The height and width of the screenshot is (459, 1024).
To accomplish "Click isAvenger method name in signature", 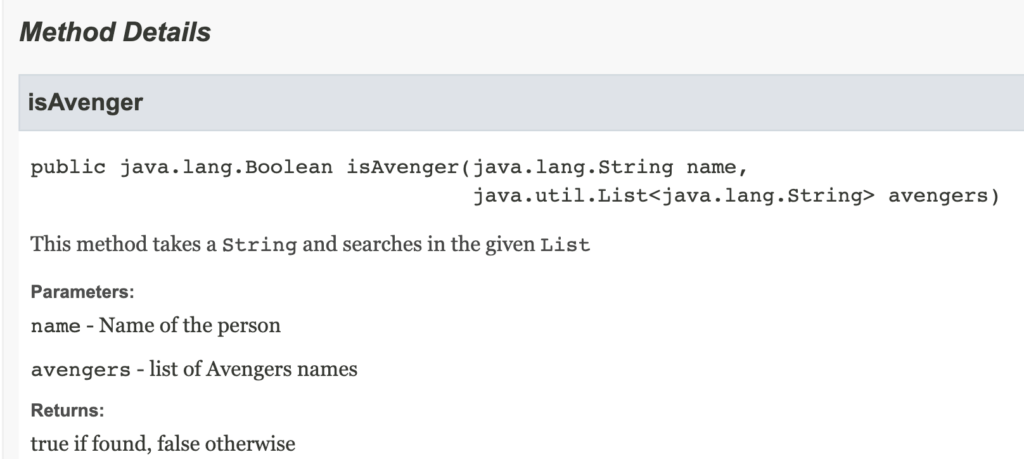I will click(404, 168).
